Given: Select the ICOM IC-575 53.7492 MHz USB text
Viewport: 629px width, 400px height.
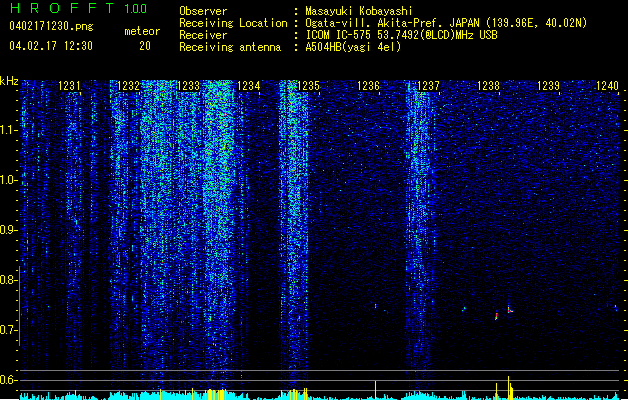Looking at the screenshot, I should [x=402, y=35].
